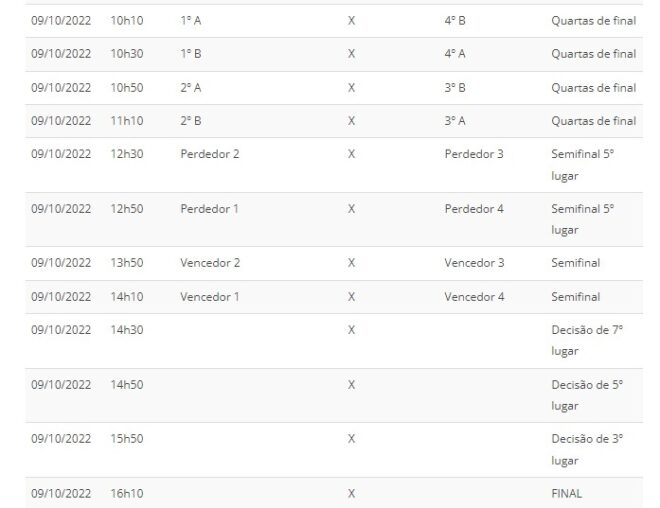Click the 3° B team cell
This screenshot has width=660, height=508.
click(455, 87)
